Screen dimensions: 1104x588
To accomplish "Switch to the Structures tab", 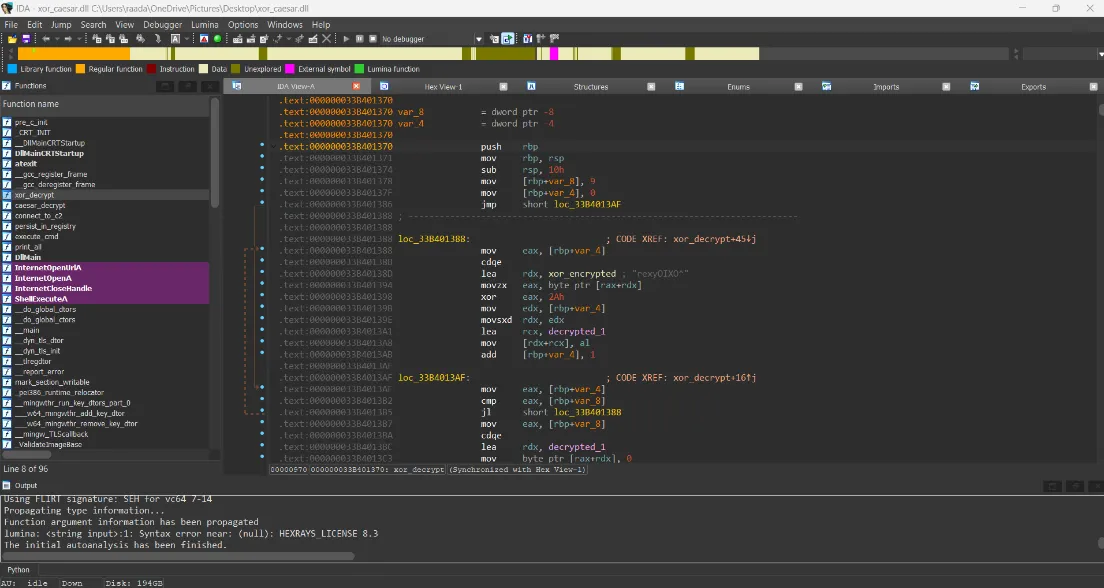I will [591, 87].
